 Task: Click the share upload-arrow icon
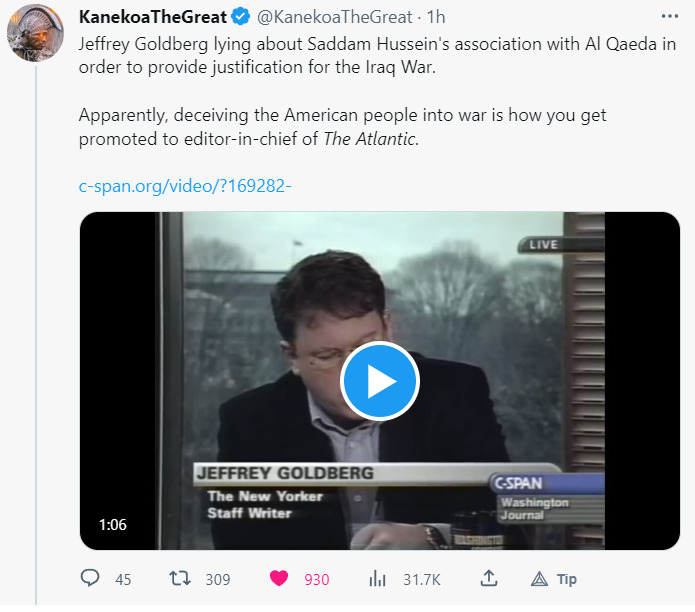(x=489, y=579)
